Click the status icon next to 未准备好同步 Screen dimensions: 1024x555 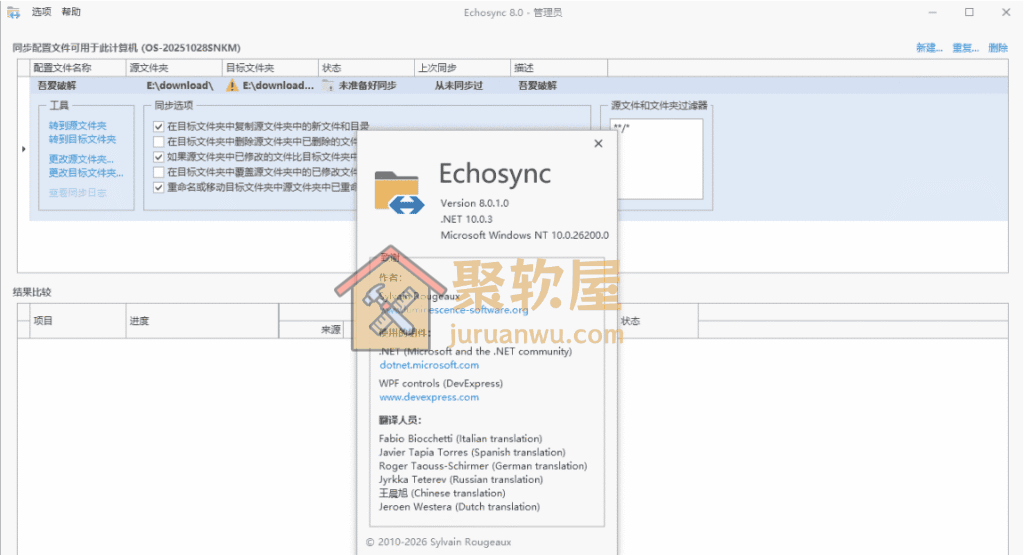(x=328, y=86)
